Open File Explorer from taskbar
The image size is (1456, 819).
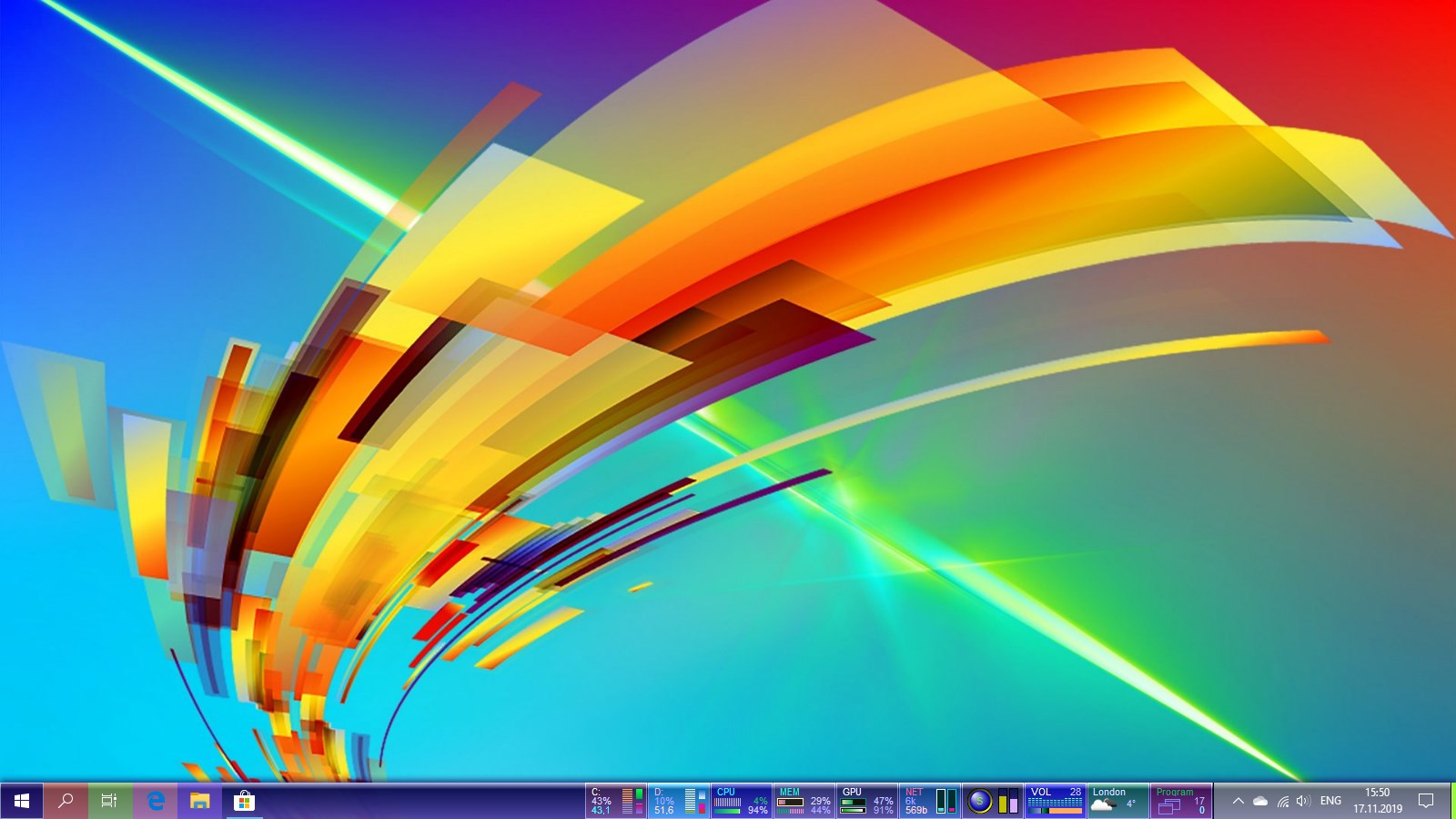click(x=199, y=801)
